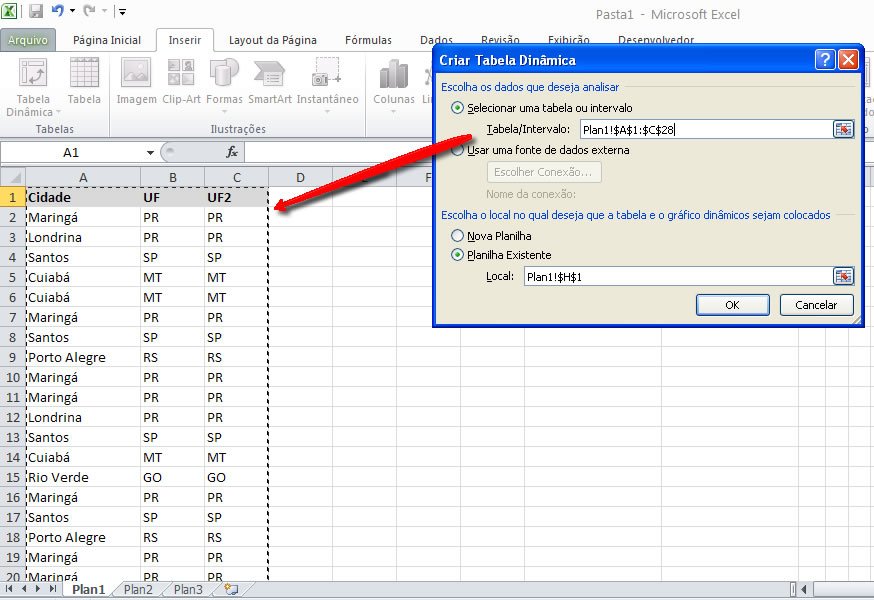Image resolution: width=874 pixels, height=600 pixels.
Task: Click range selector icon beside Tabela/Intervalo field
Action: tap(843, 129)
